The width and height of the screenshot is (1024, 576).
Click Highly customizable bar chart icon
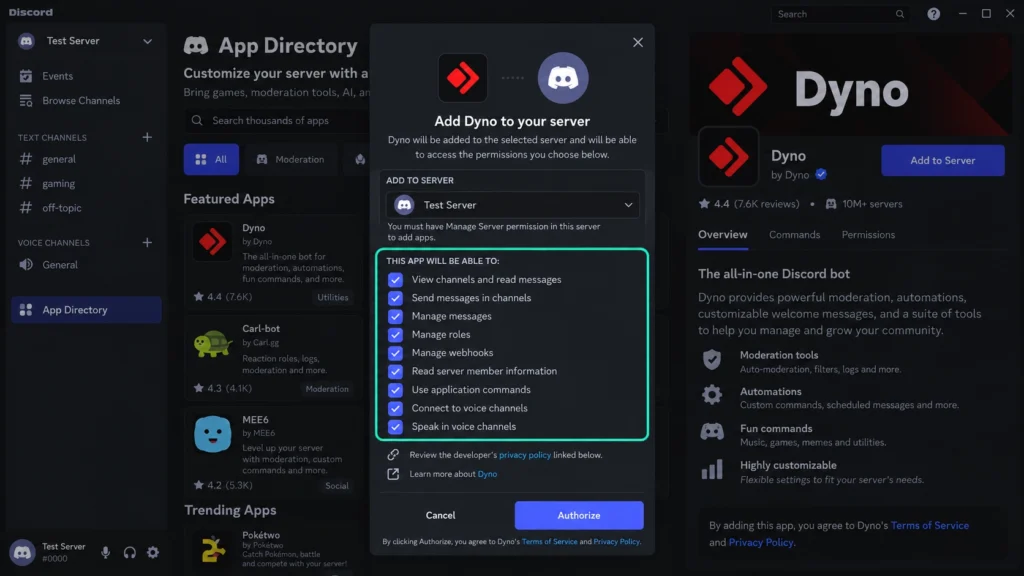pyautogui.click(x=712, y=470)
